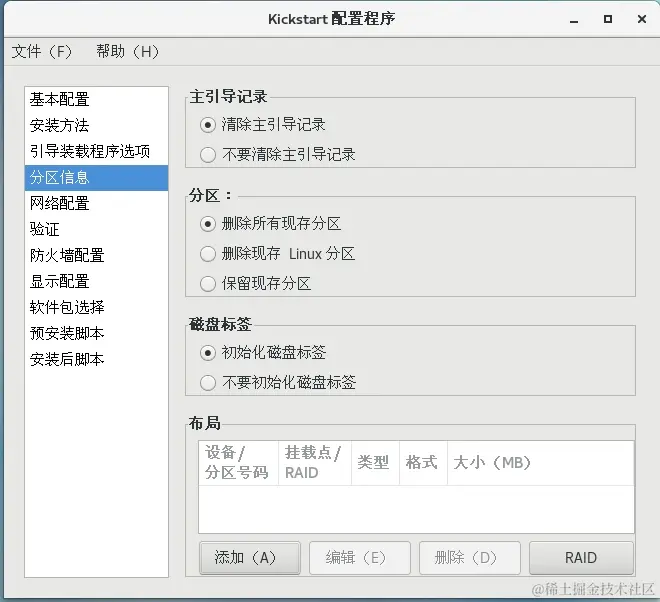Screen dimensions: 660x602
Task: Click the 编辑 (E) button
Action: pyautogui.click(x=360, y=558)
